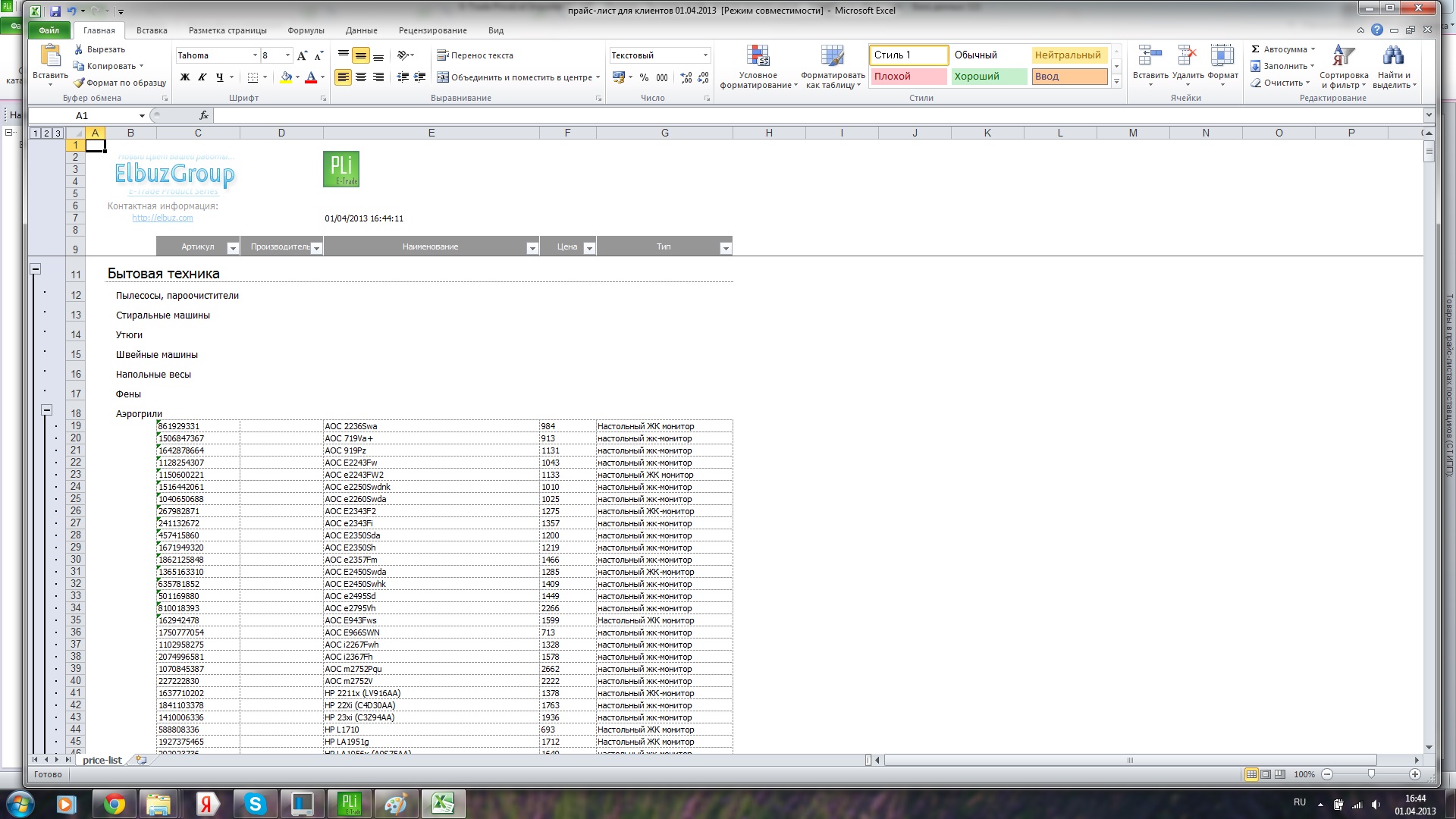Click the PLi E-Trade logo in sheet
Viewport: 1456px width, 819px height.
pyautogui.click(x=341, y=169)
